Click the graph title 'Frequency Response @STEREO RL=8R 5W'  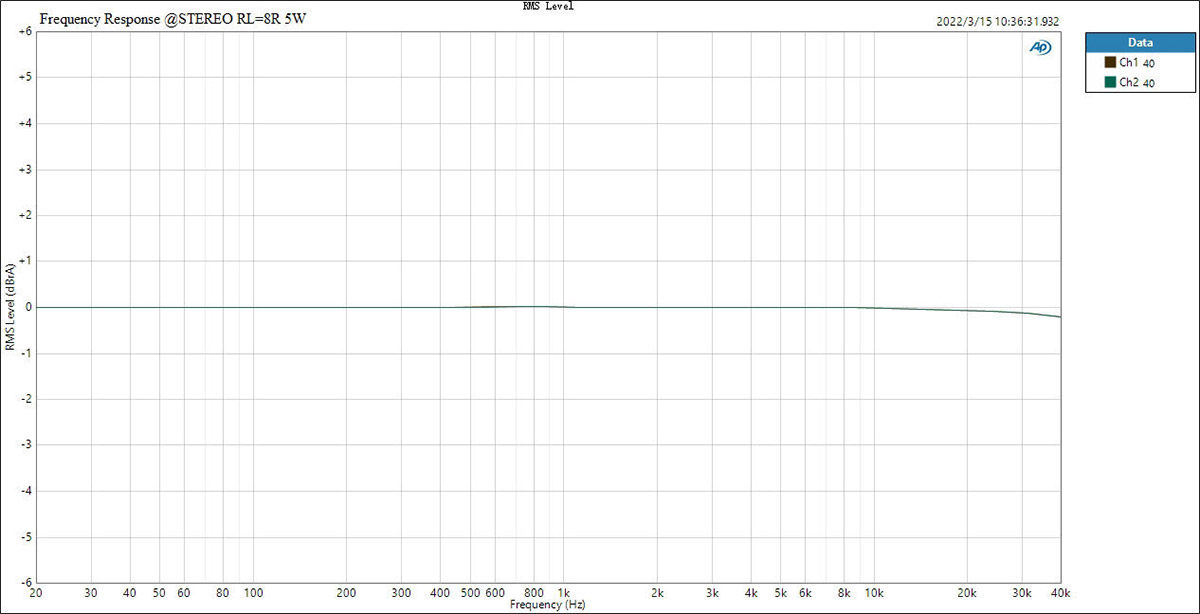pos(173,20)
